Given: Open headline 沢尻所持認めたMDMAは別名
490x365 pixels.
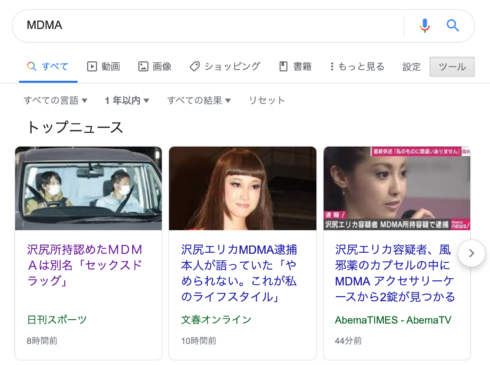Looking at the screenshot, I should coord(85,265).
